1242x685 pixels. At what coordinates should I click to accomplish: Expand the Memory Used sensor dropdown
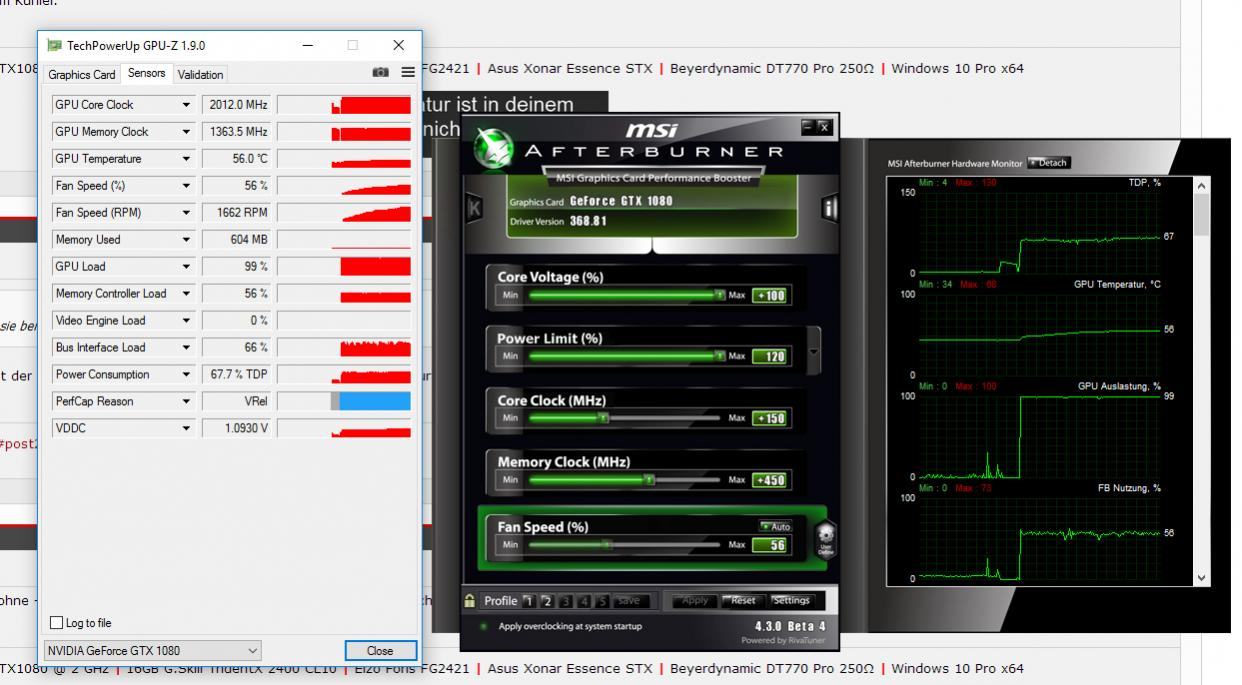pyautogui.click(x=186, y=240)
